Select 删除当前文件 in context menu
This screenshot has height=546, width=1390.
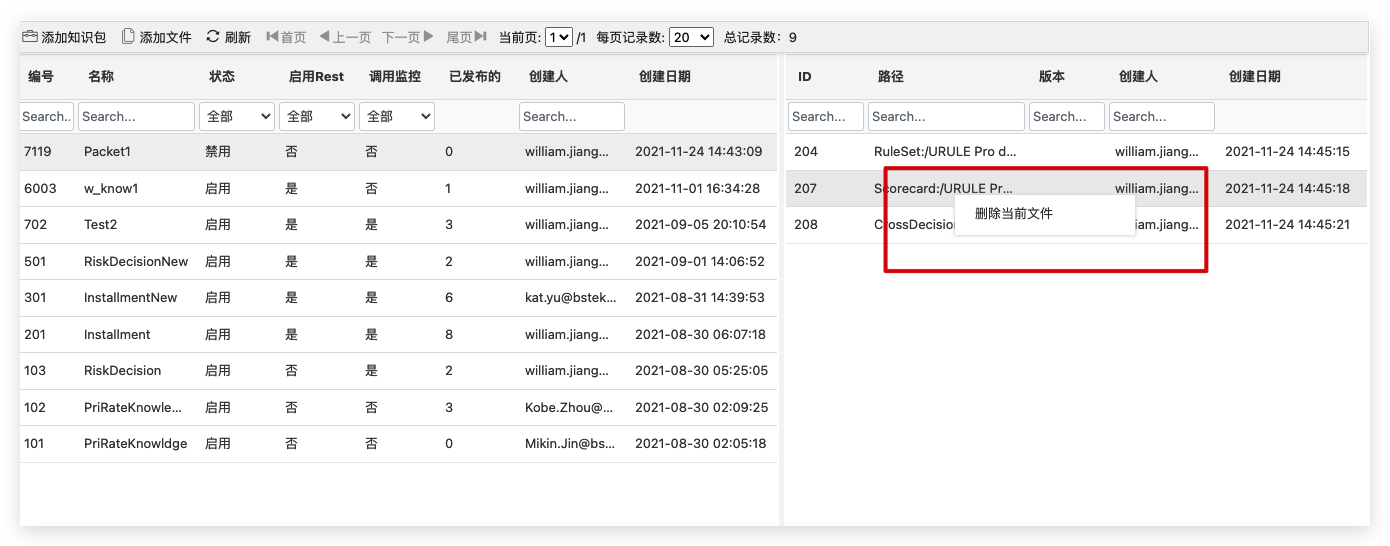pyautogui.click(x=1014, y=214)
